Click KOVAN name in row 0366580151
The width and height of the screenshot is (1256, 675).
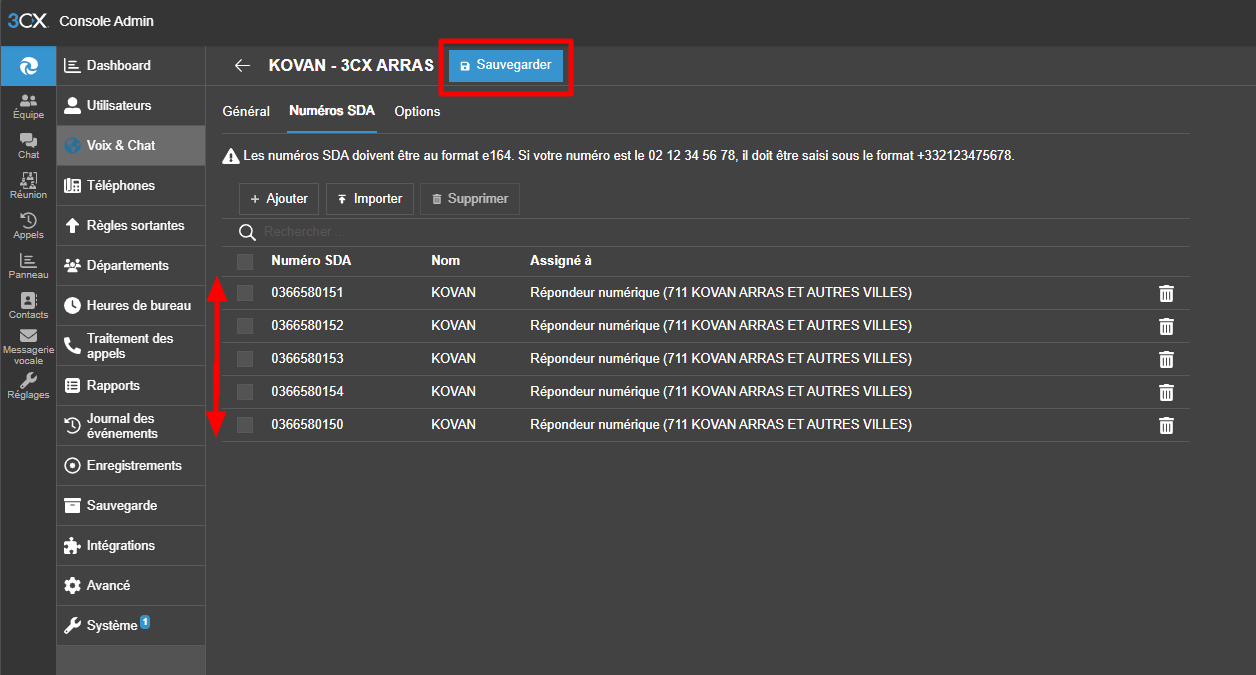pyautogui.click(x=453, y=293)
